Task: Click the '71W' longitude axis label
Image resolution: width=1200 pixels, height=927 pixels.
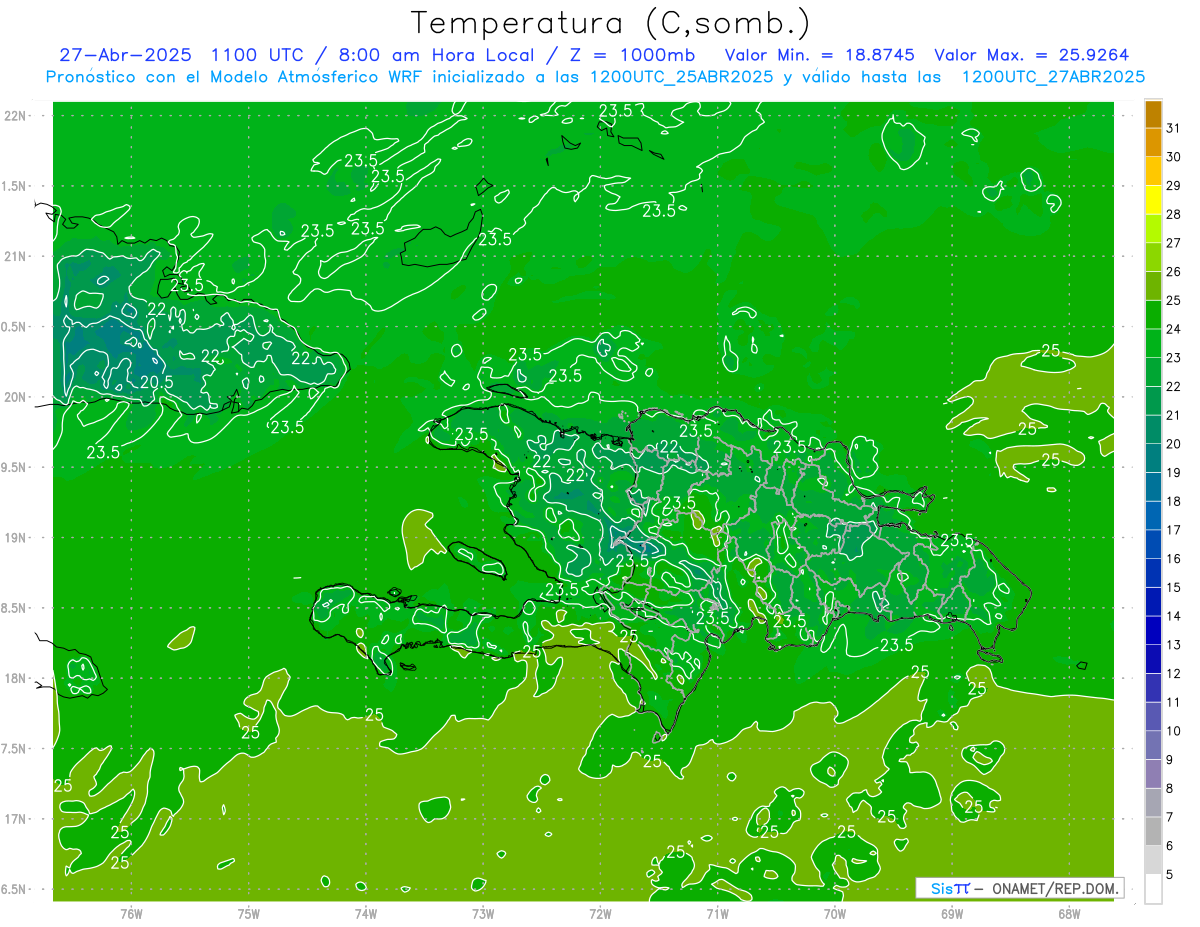Action: (x=717, y=914)
